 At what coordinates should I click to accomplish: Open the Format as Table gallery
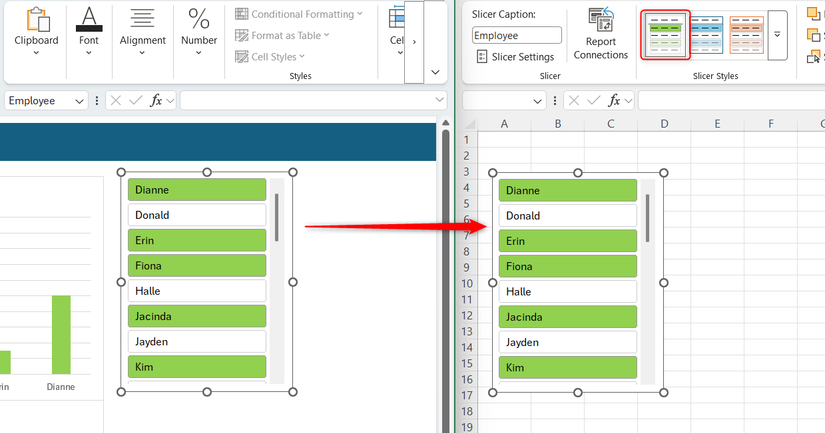[282, 35]
